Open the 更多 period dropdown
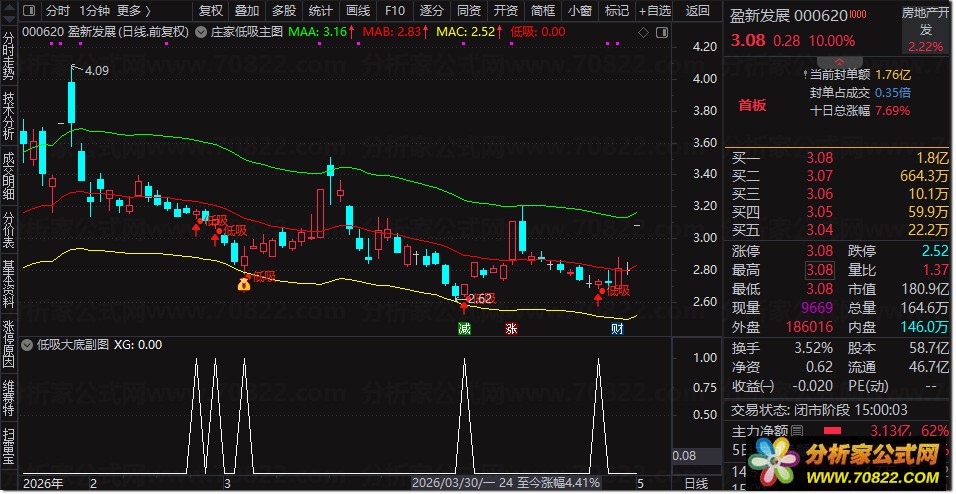The width and height of the screenshot is (956, 494). pos(133,10)
